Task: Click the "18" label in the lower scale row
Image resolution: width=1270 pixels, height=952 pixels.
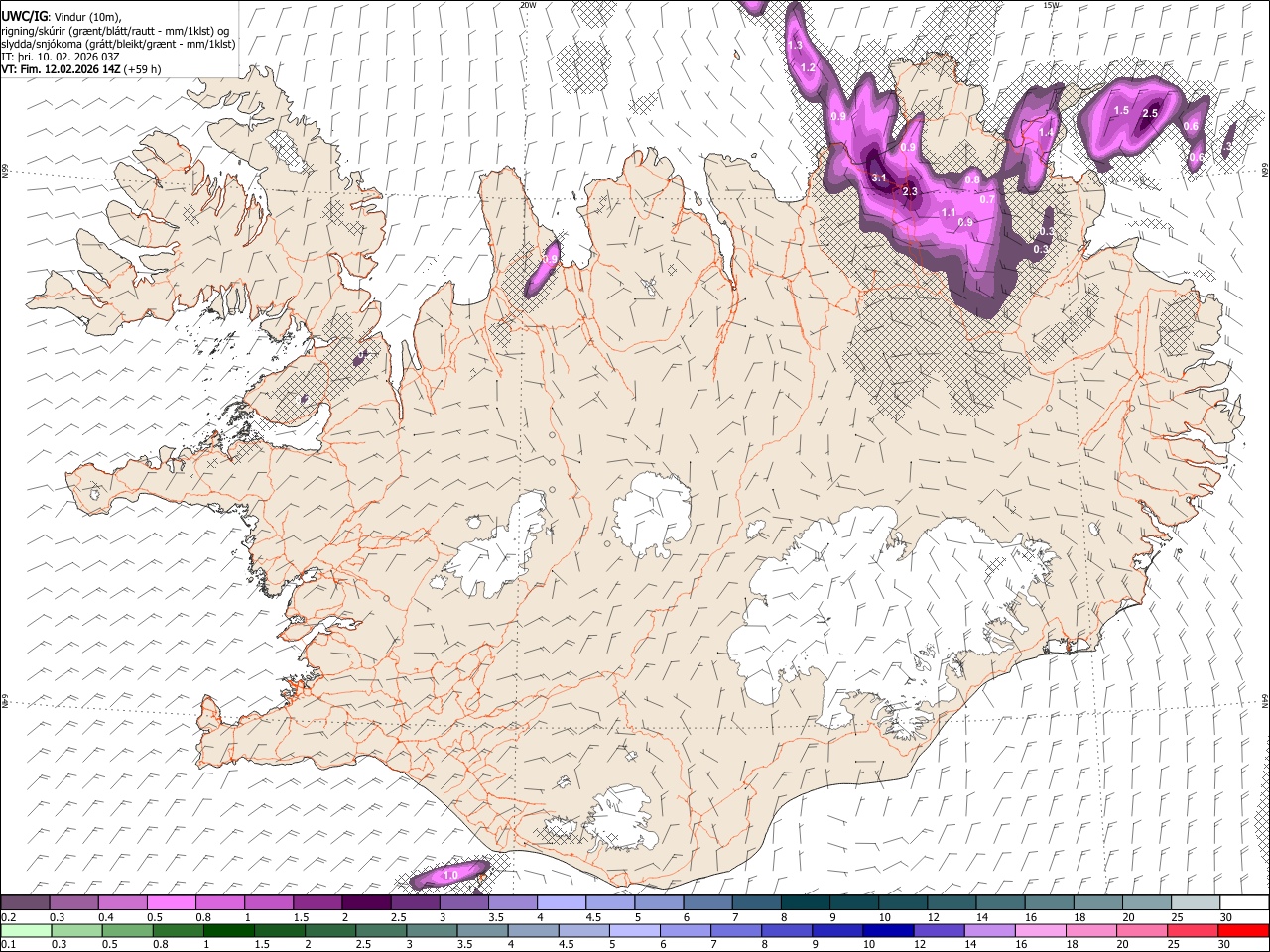Action: 1075,944
